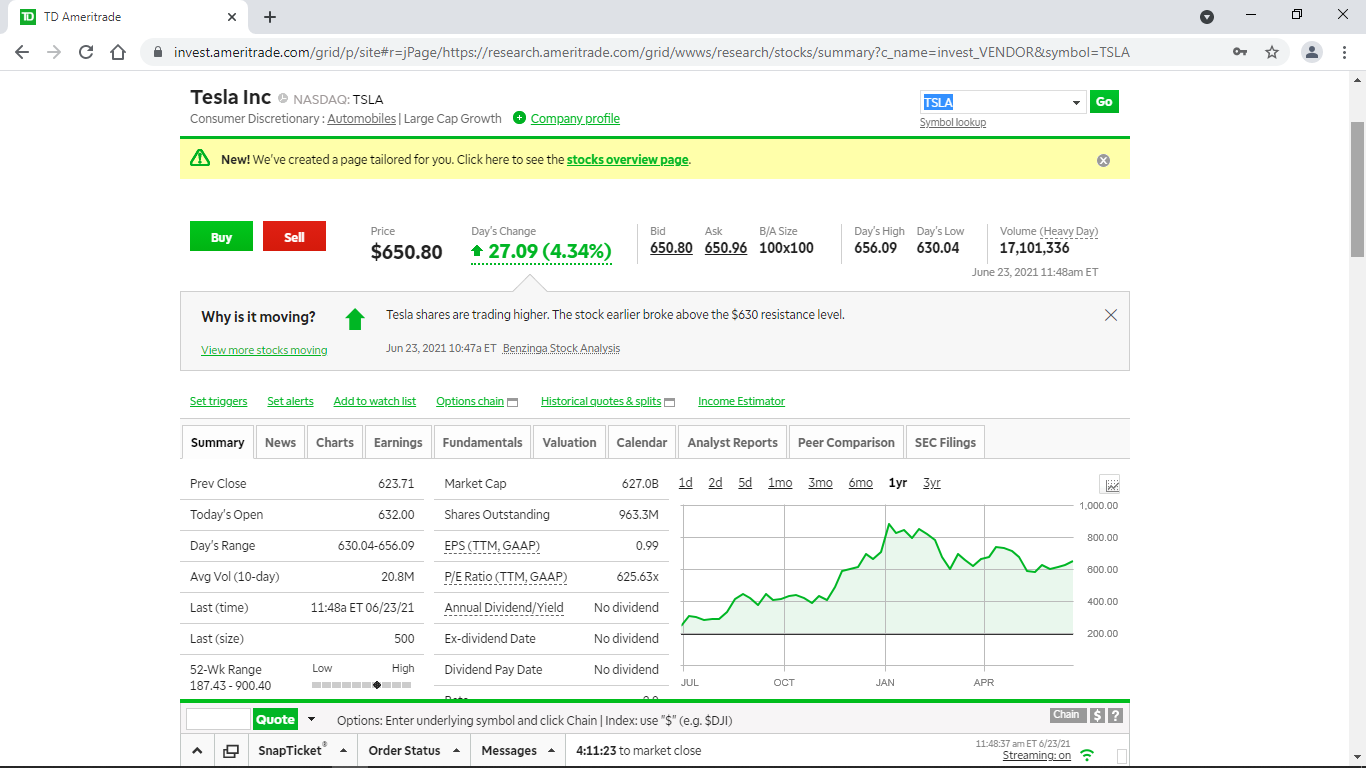Open Benzinga Stock Analysis source link

tap(561, 348)
